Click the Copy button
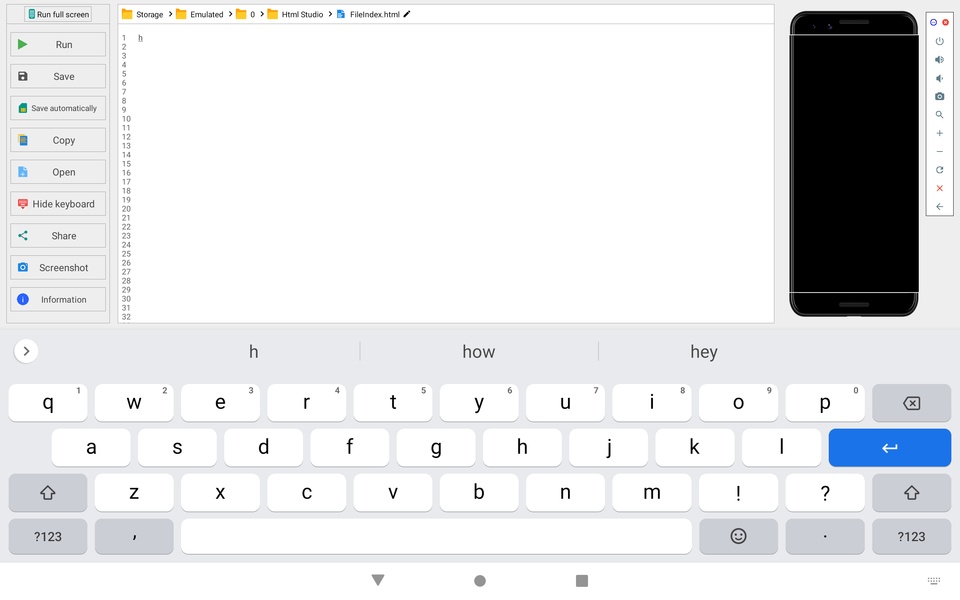This screenshot has width=960, height=600. pos(58,140)
